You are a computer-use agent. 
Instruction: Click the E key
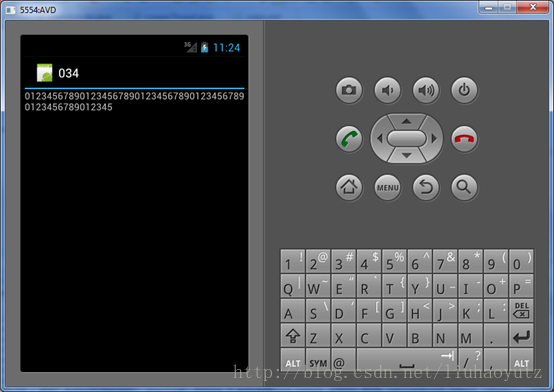(343, 286)
